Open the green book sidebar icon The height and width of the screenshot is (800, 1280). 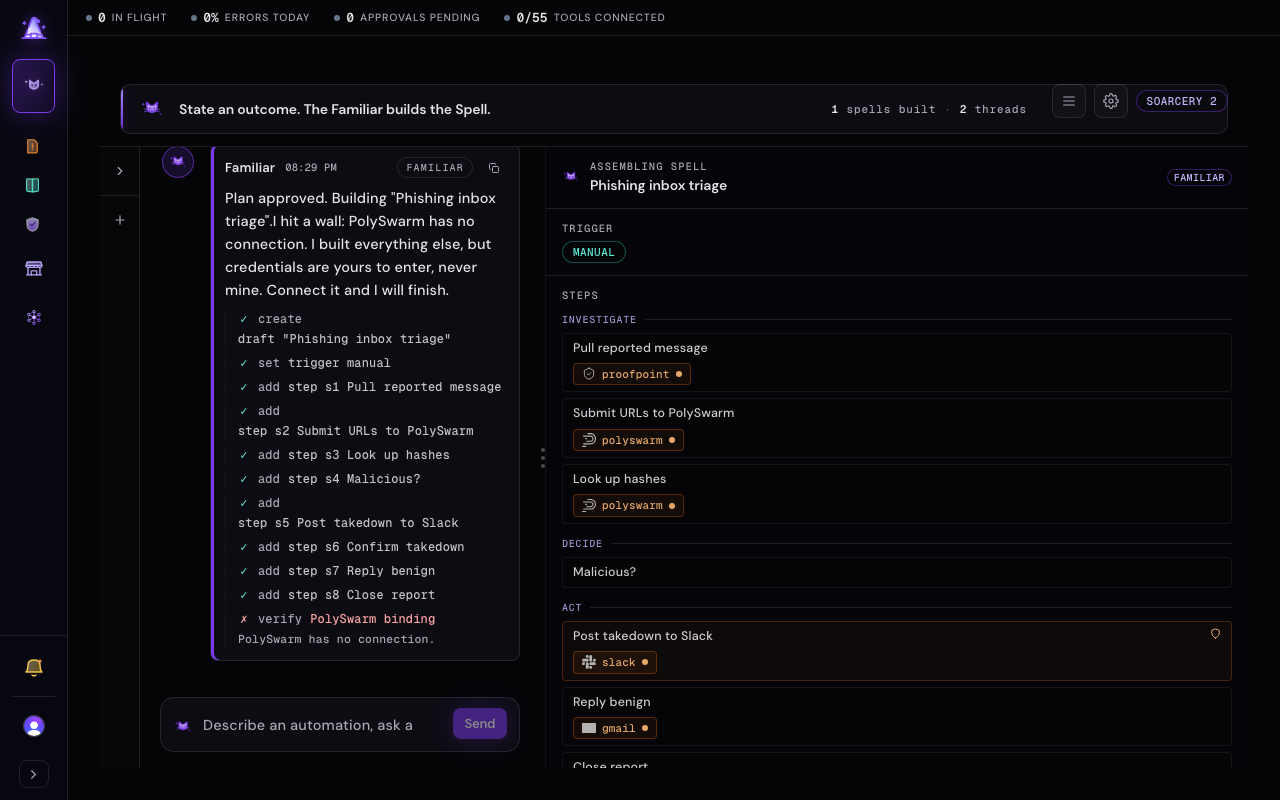(x=33, y=185)
